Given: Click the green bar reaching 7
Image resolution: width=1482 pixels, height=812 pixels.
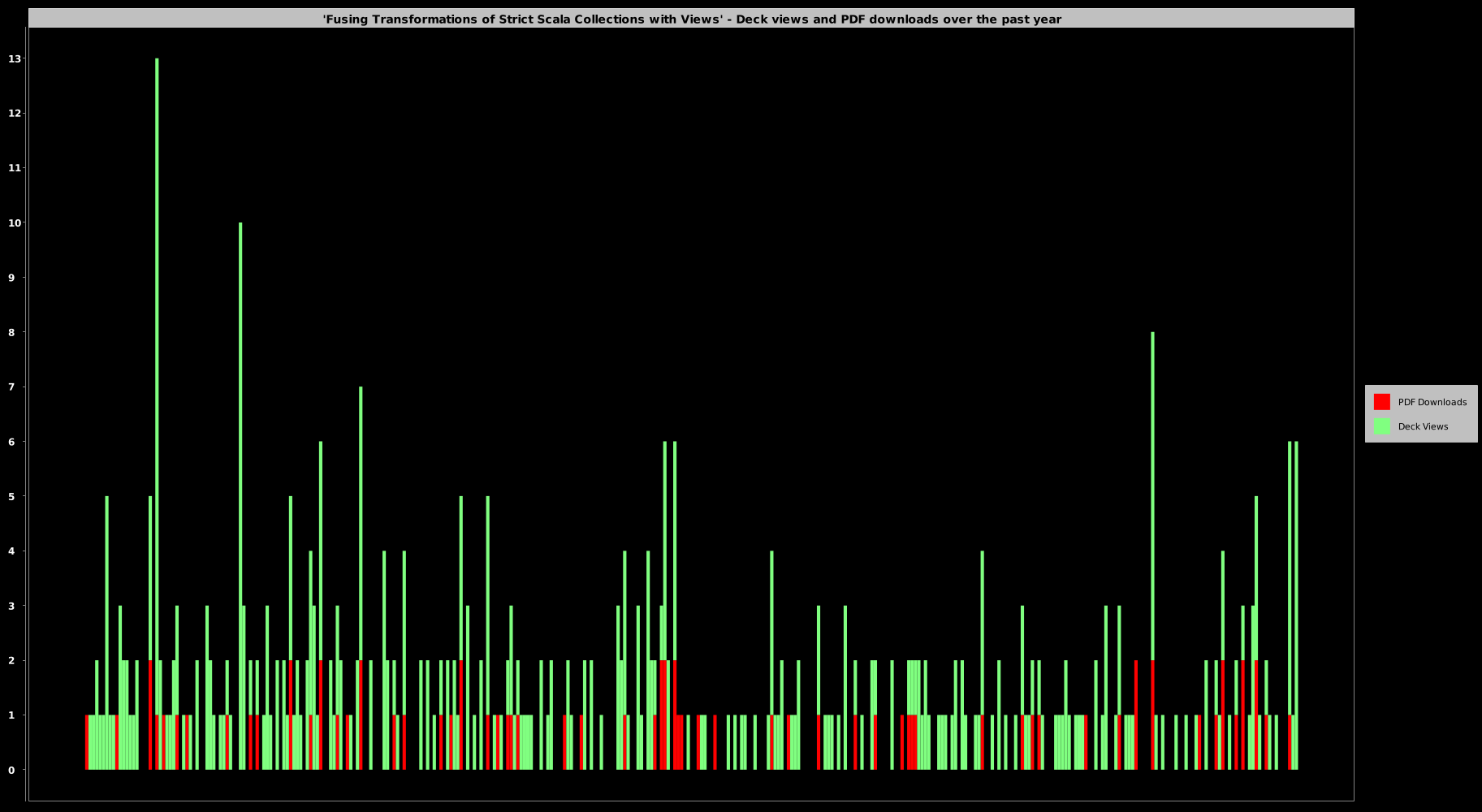Looking at the screenshot, I should click(361, 524).
